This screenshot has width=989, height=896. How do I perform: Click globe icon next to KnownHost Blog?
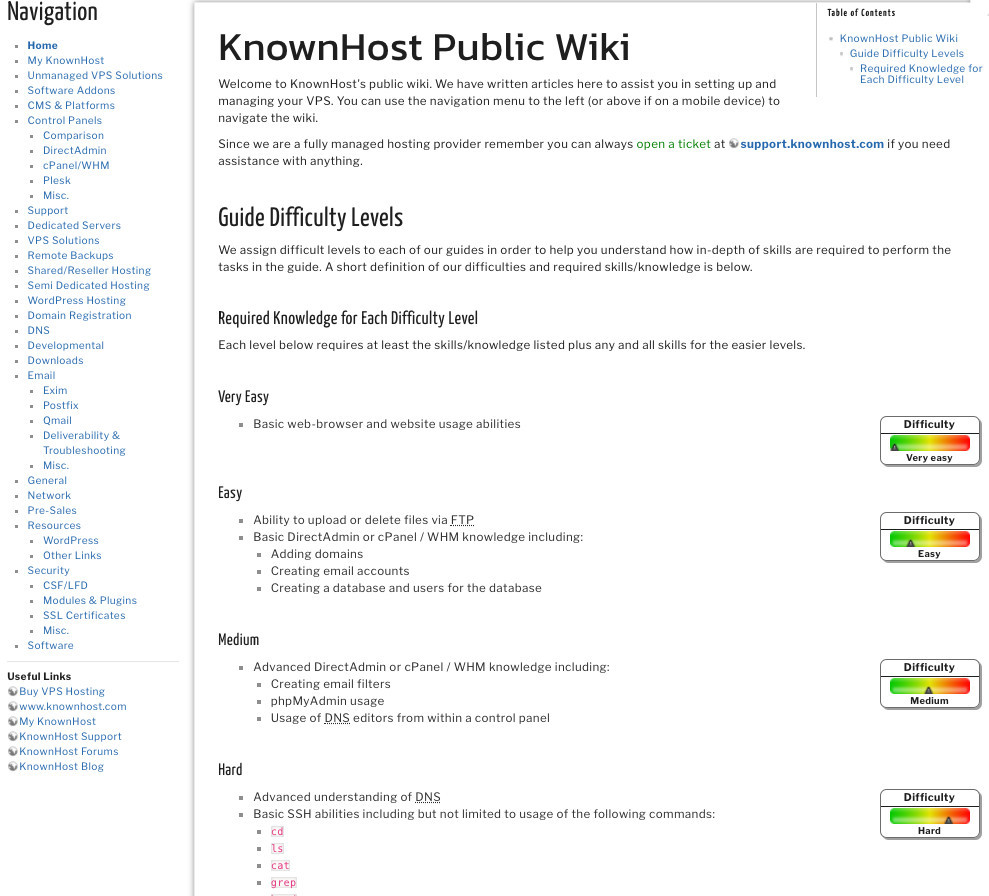(13, 767)
